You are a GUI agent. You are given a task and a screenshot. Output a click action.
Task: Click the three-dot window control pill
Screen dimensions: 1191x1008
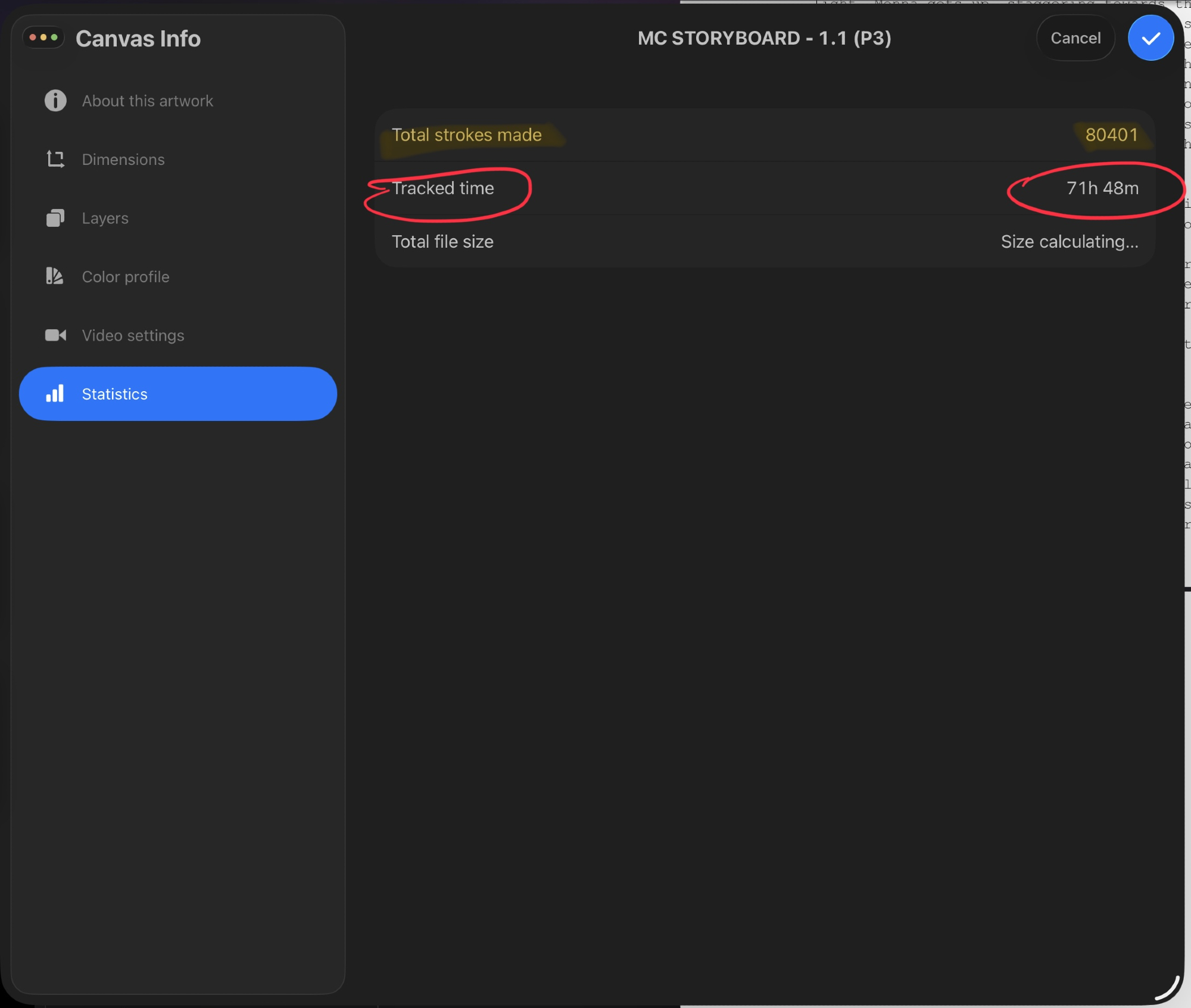tap(43, 38)
